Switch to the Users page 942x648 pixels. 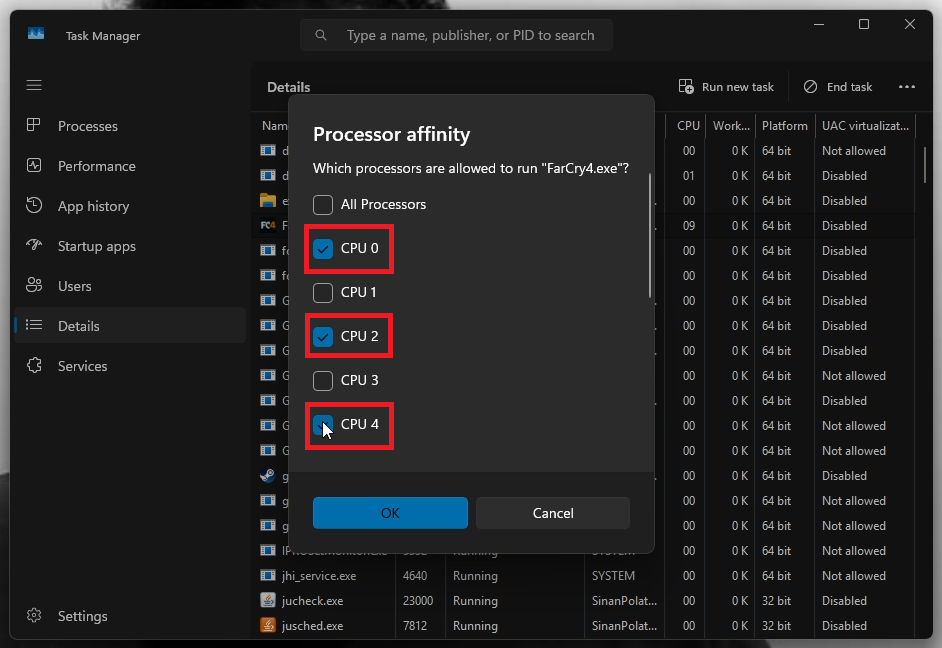pos(130,286)
